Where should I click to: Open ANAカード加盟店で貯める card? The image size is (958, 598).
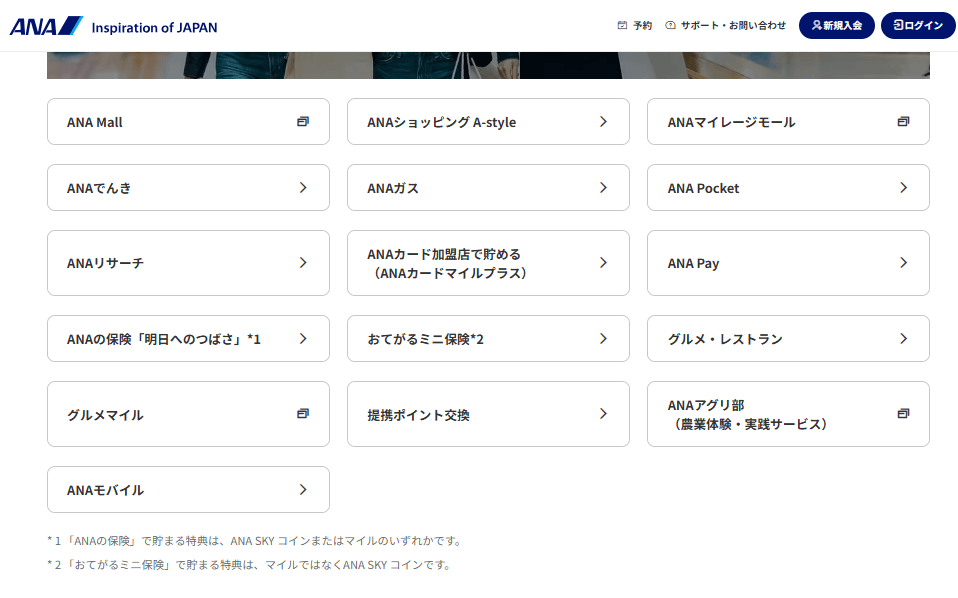pyautogui.click(x=488, y=263)
